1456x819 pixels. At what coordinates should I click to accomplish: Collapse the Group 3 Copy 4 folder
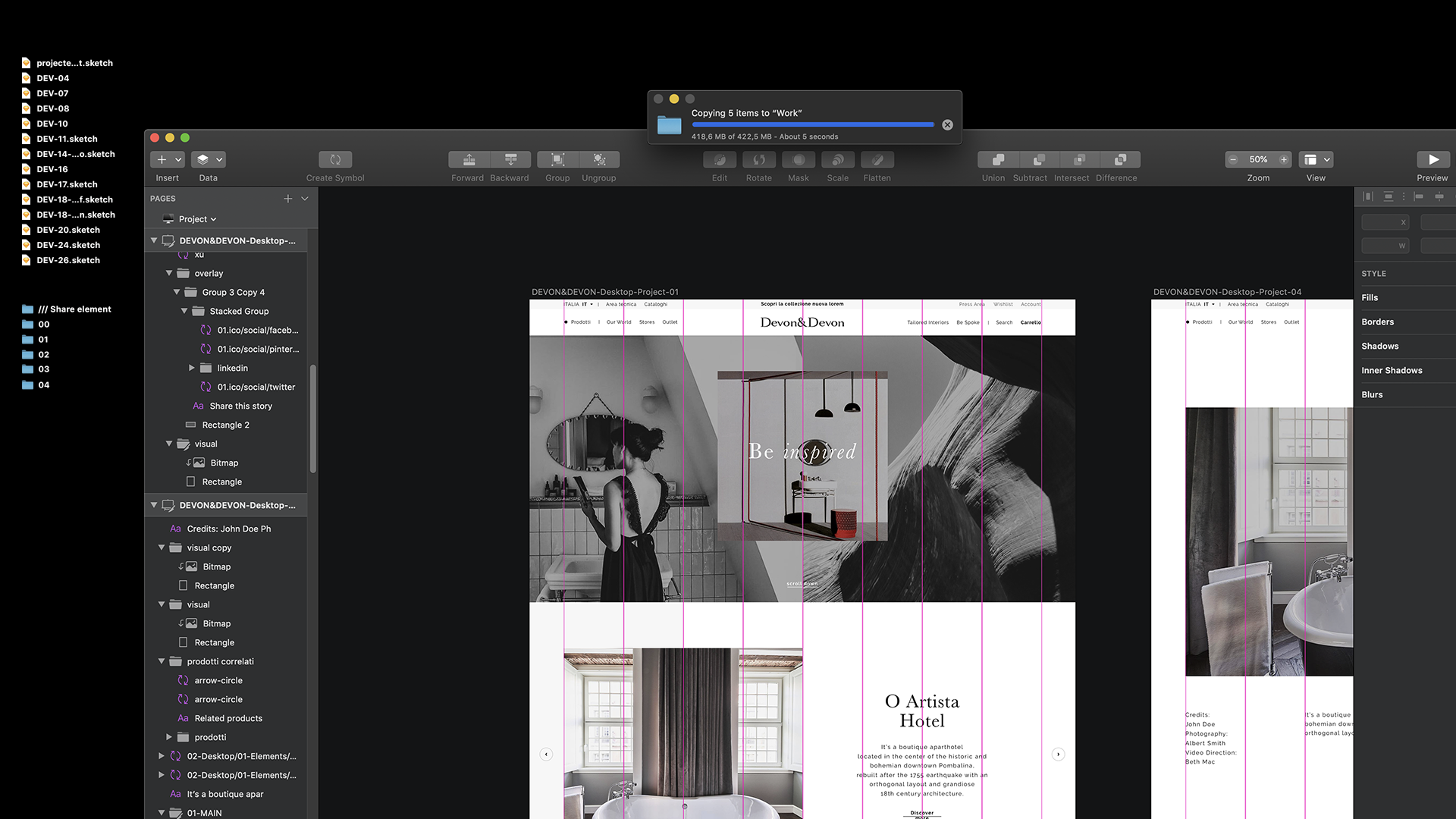pyautogui.click(x=177, y=292)
